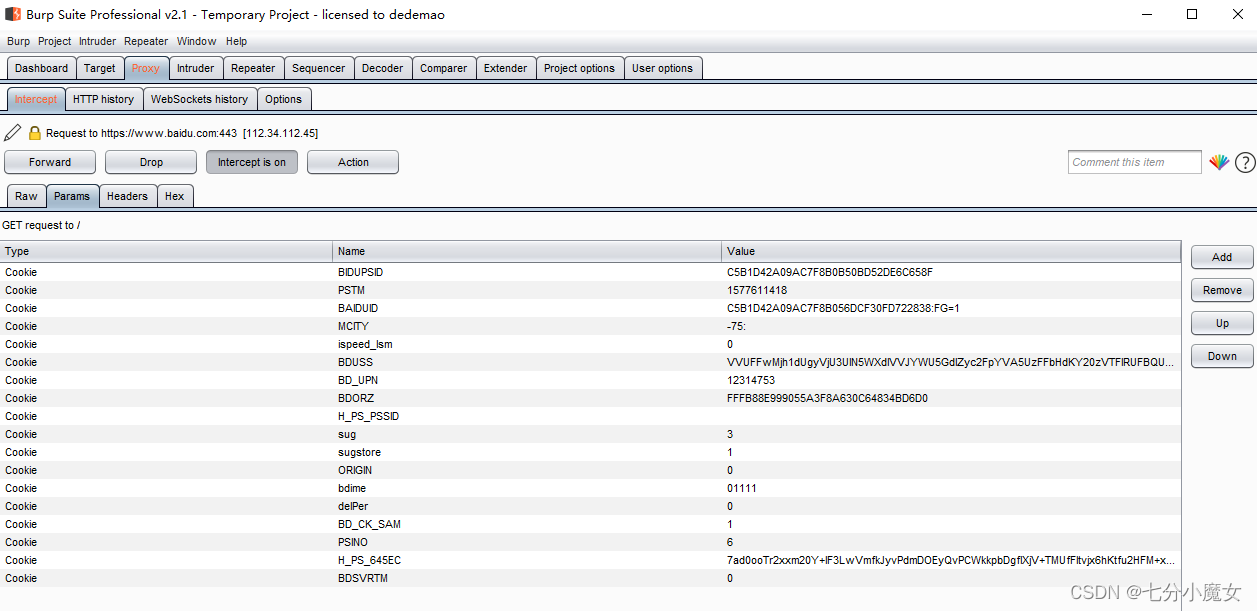This screenshot has width=1257, height=611.
Task: Select the H_PS_PSSID cookie name
Action: click(368, 416)
